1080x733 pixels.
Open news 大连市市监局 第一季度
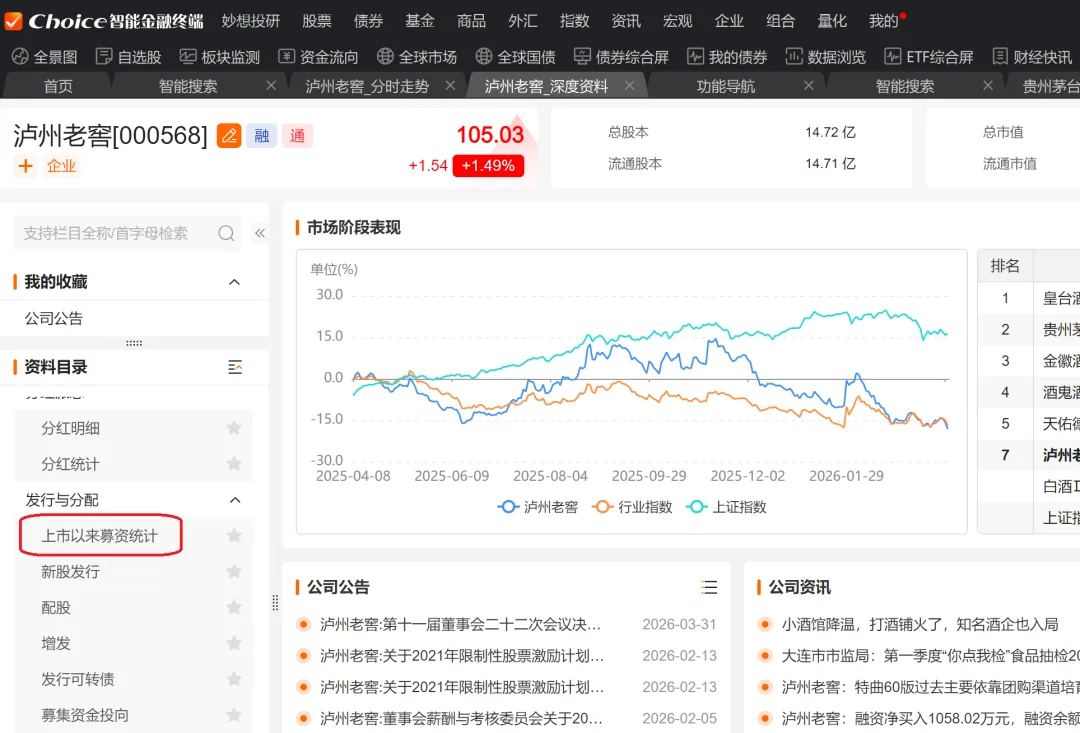tap(930, 655)
